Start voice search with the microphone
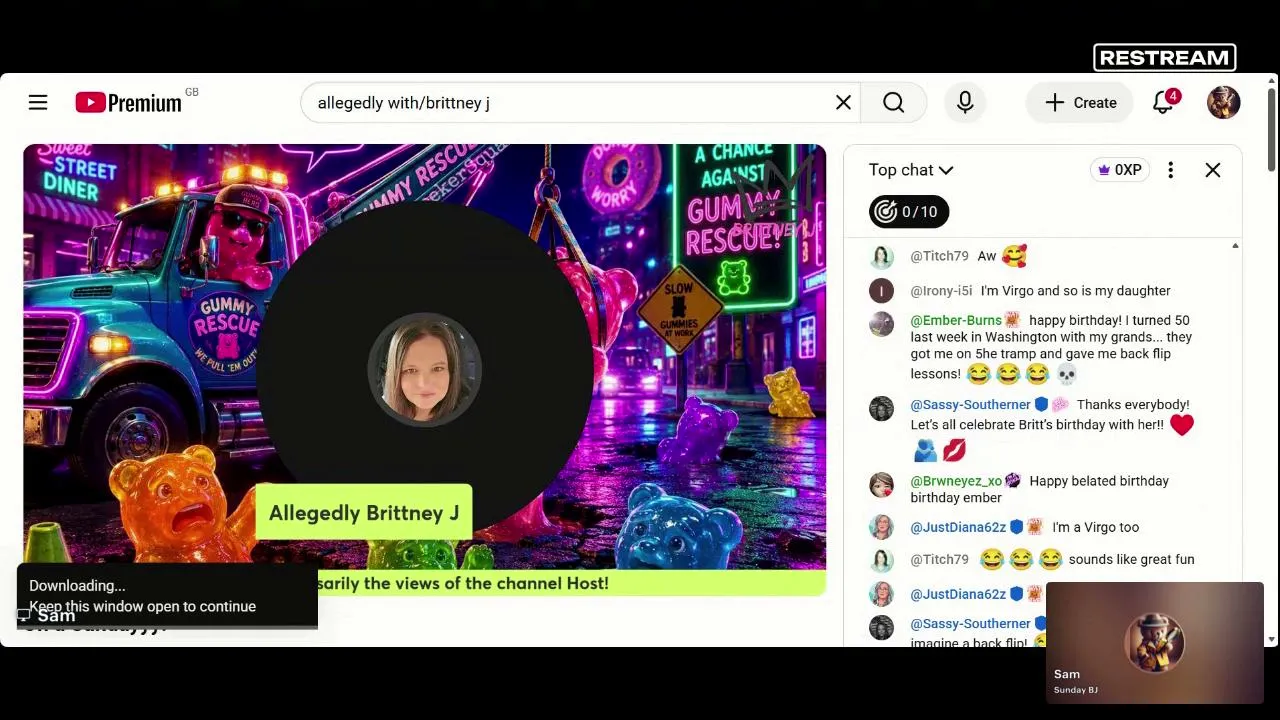The height and width of the screenshot is (720, 1280). 965,102
